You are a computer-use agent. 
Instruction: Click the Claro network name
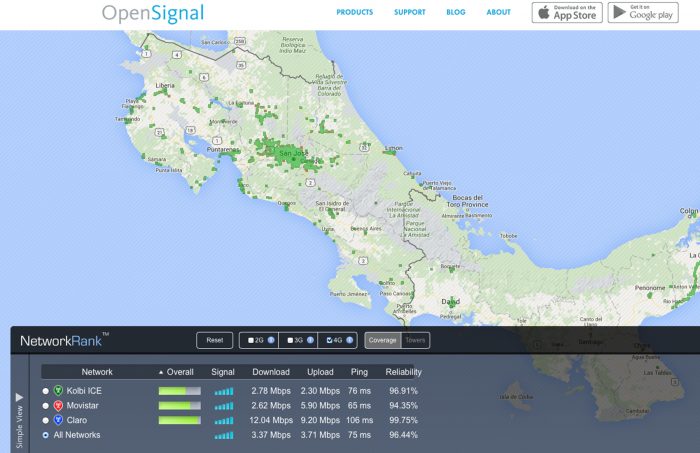pyautogui.click(x=77, y=420)
